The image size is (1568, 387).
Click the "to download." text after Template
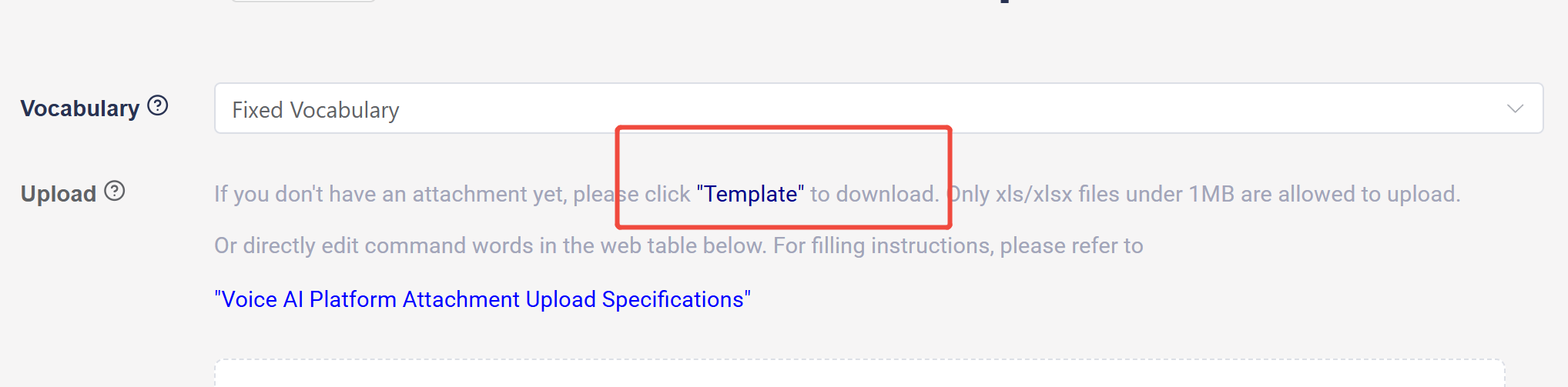coord(874,194)
